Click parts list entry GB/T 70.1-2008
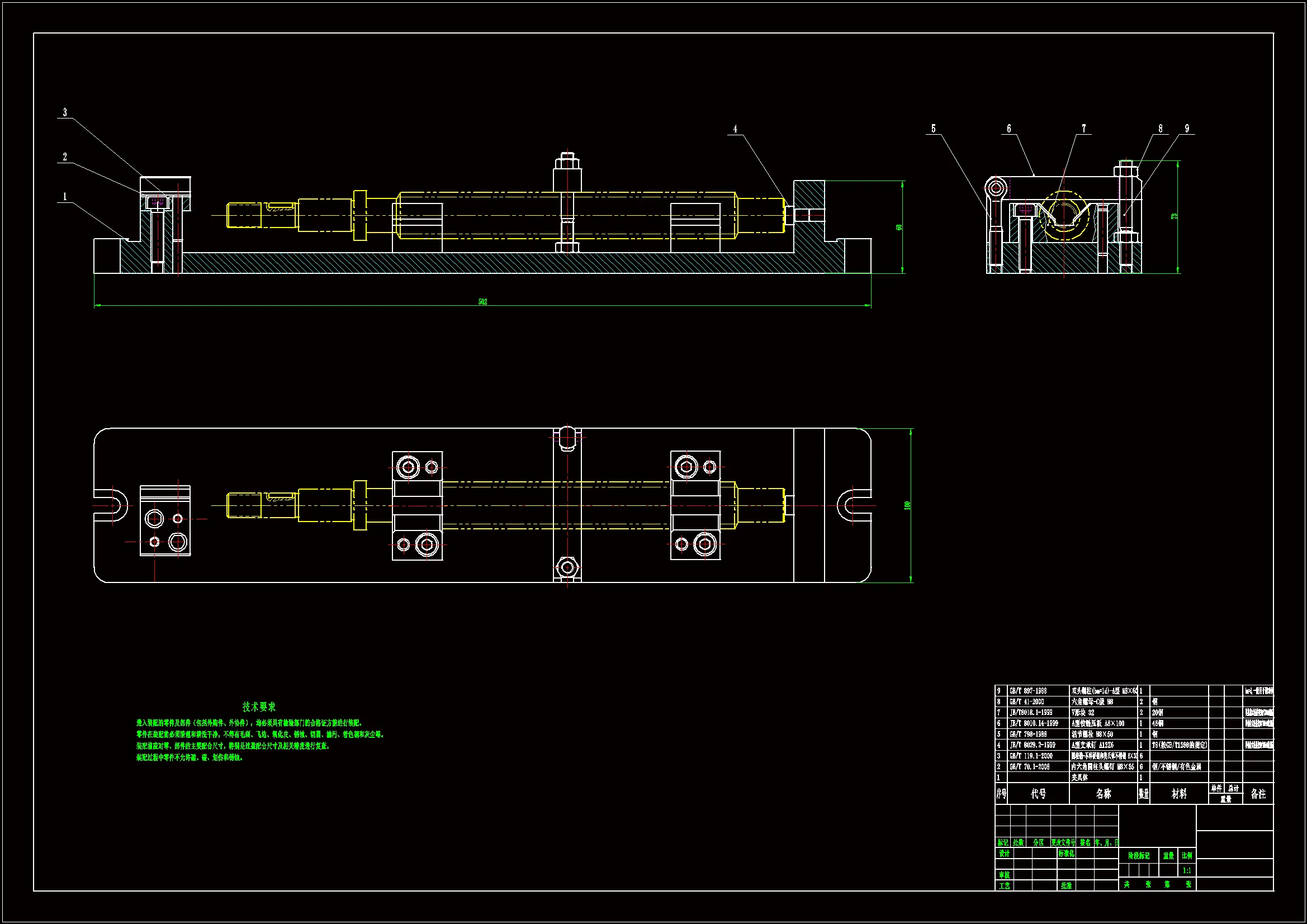The image size is (1307, 924). pos(1030,767)
